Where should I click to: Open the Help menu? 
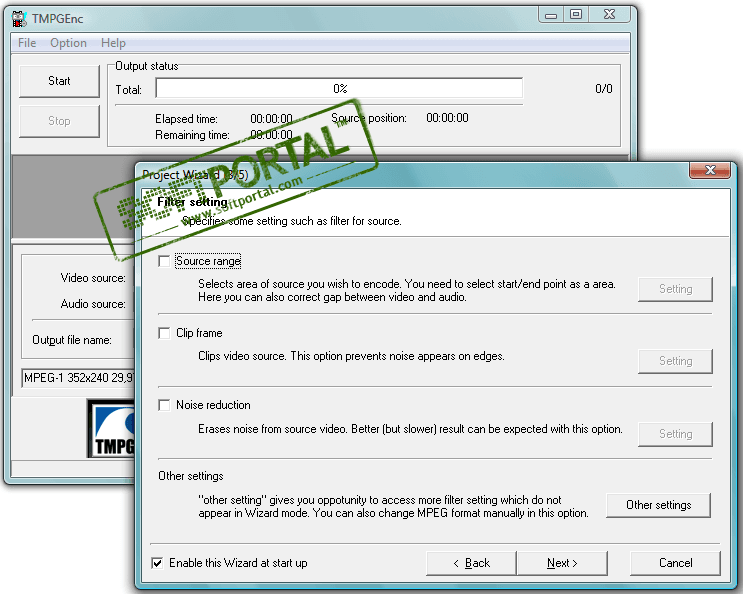(113, 43)
